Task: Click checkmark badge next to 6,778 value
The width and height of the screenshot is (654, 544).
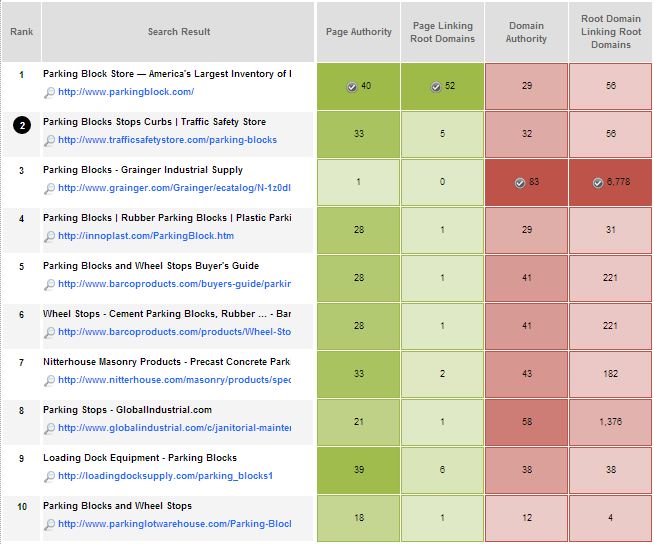Action: (596, 183)
